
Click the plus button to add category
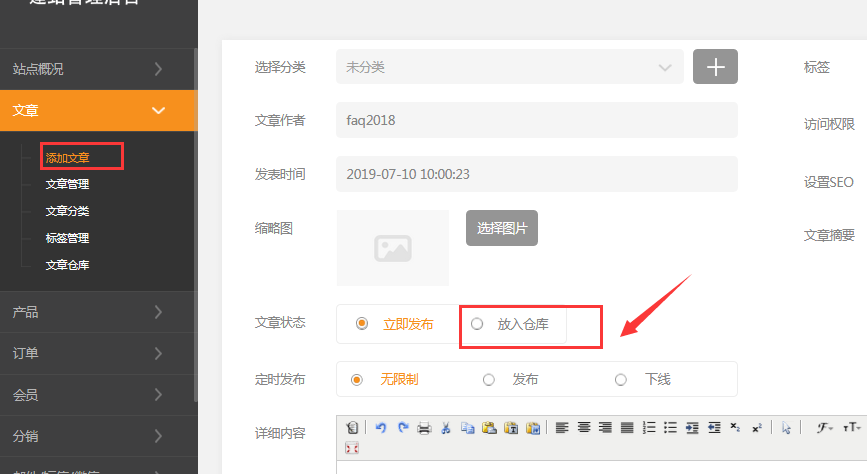tap(715, 67)
